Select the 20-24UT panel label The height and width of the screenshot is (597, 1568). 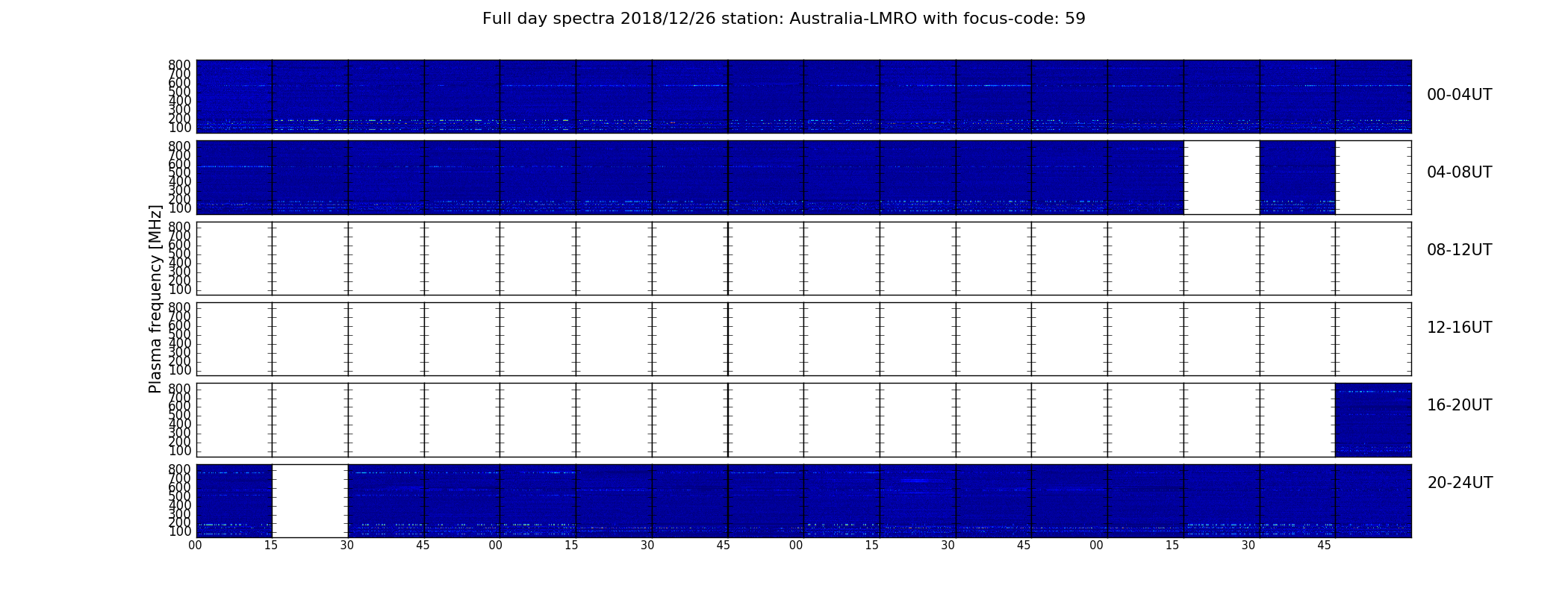point(1460,483)
